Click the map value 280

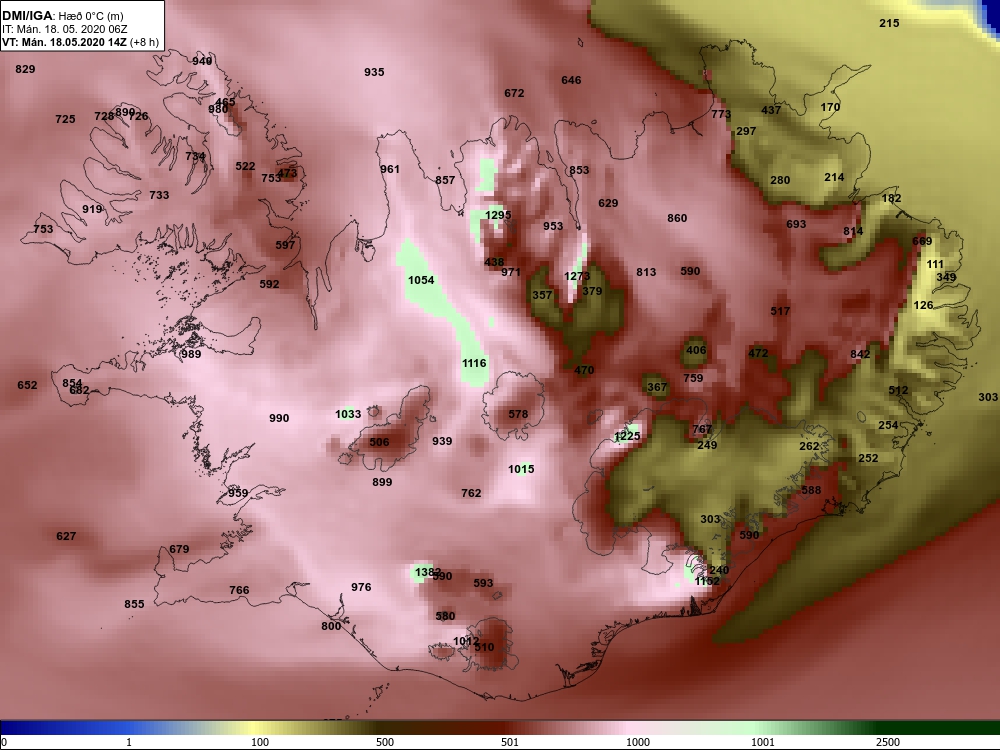point(780,180)
